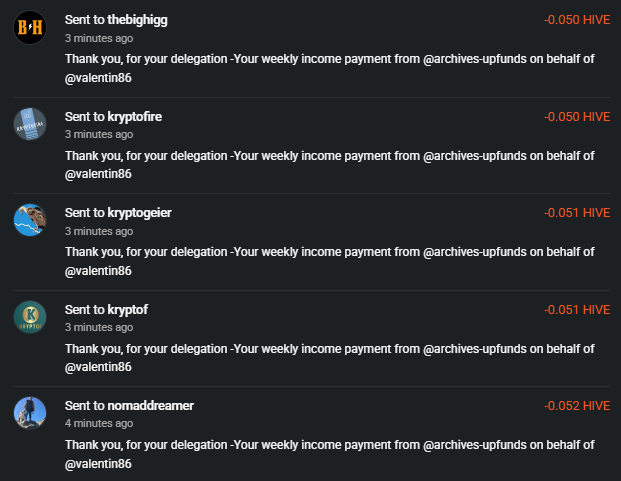Click the timestamp under 'Sent to kryptof'
Viewport: 621px width, 481px height.
(x=99, y=327)
